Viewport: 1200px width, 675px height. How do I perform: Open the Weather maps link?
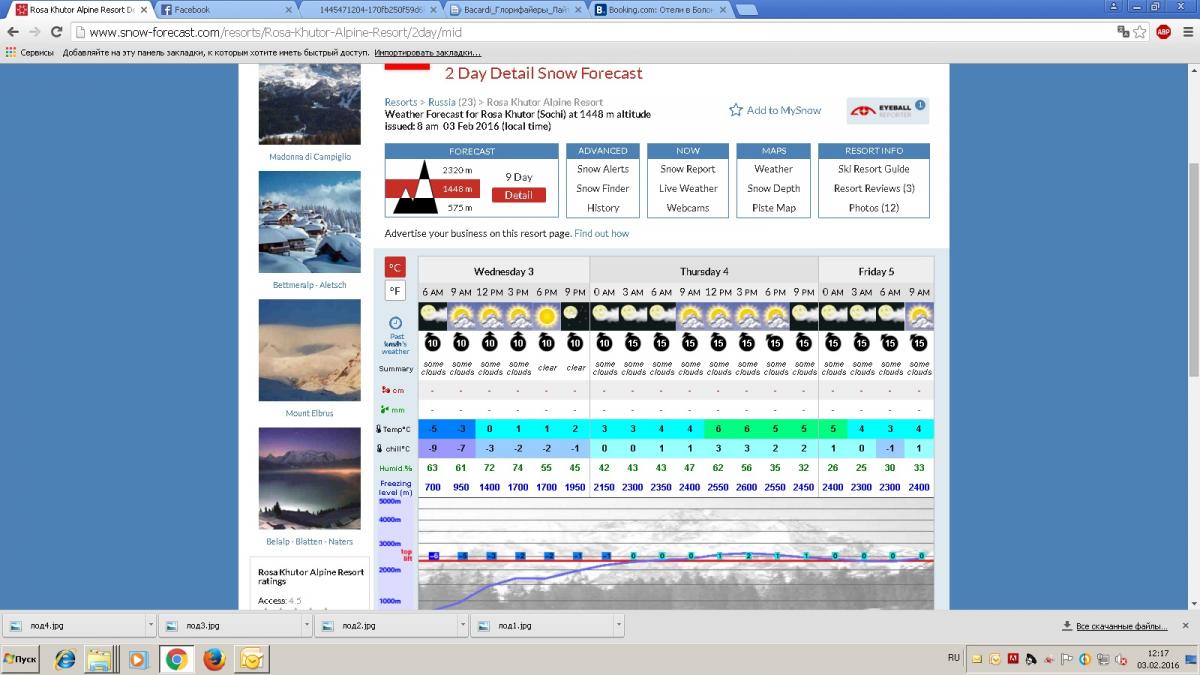(773, 169)
